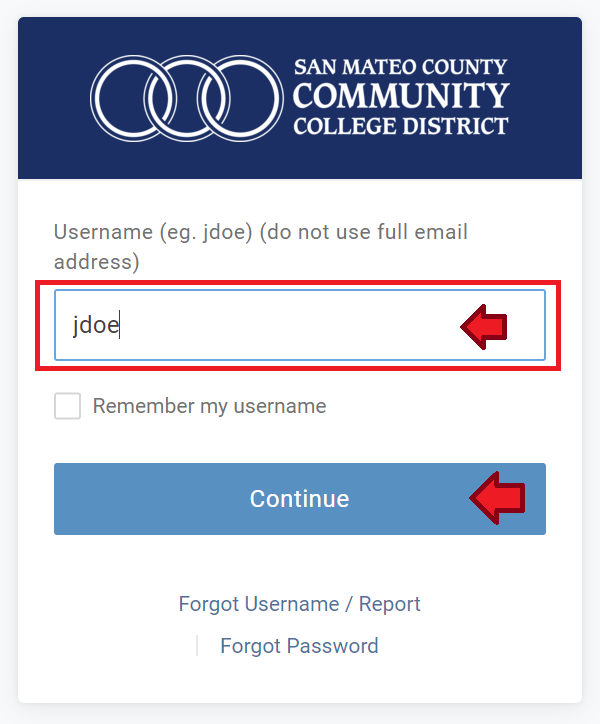Click the "address)" line of the username label
Viewport: 600px width, 724px height.
97,262
